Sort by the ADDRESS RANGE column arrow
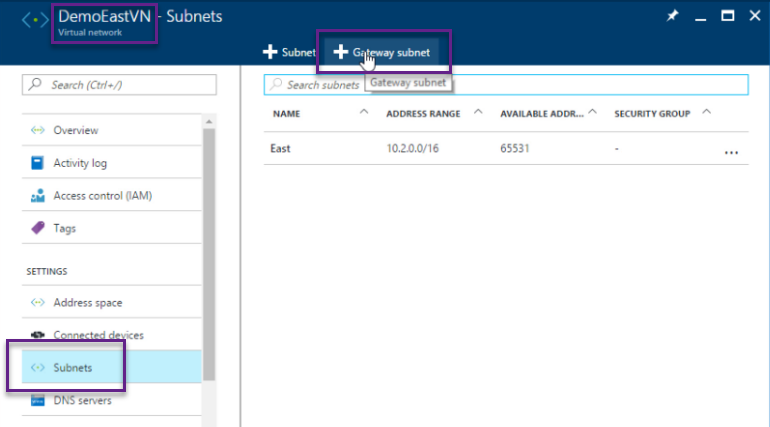 pos(478,112)
